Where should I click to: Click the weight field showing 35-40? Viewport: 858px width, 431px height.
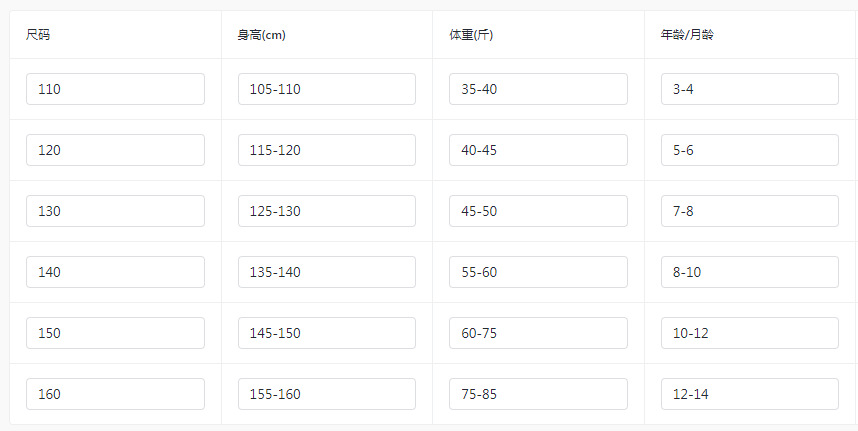538,89
